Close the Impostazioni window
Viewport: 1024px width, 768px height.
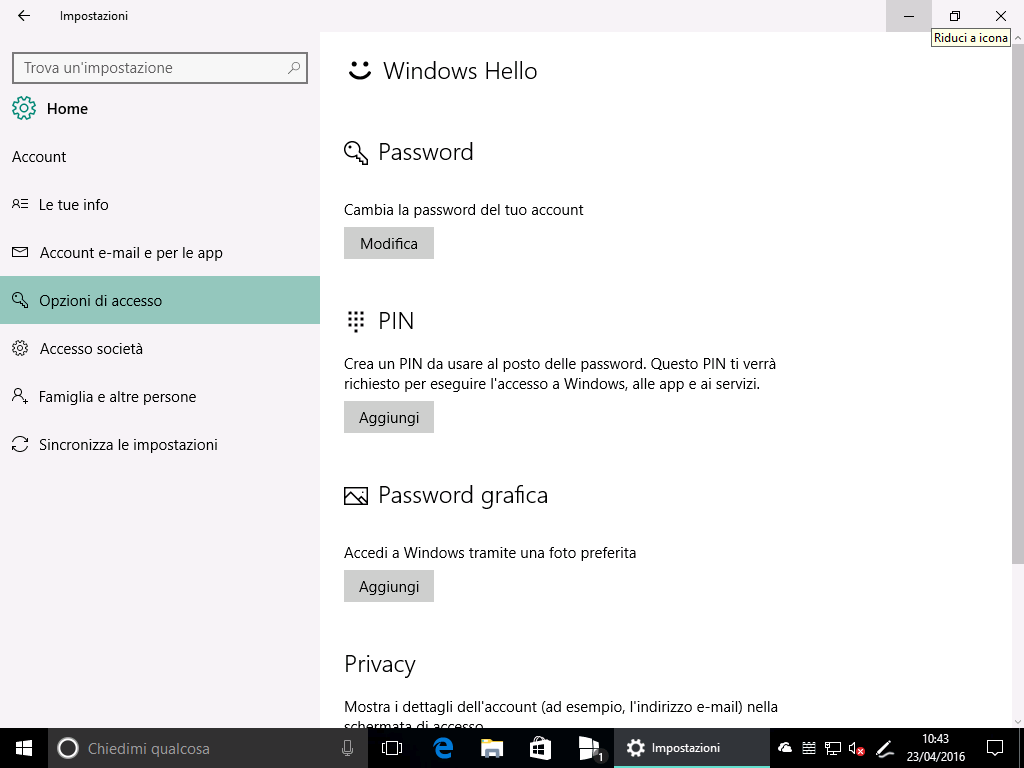1000,16
